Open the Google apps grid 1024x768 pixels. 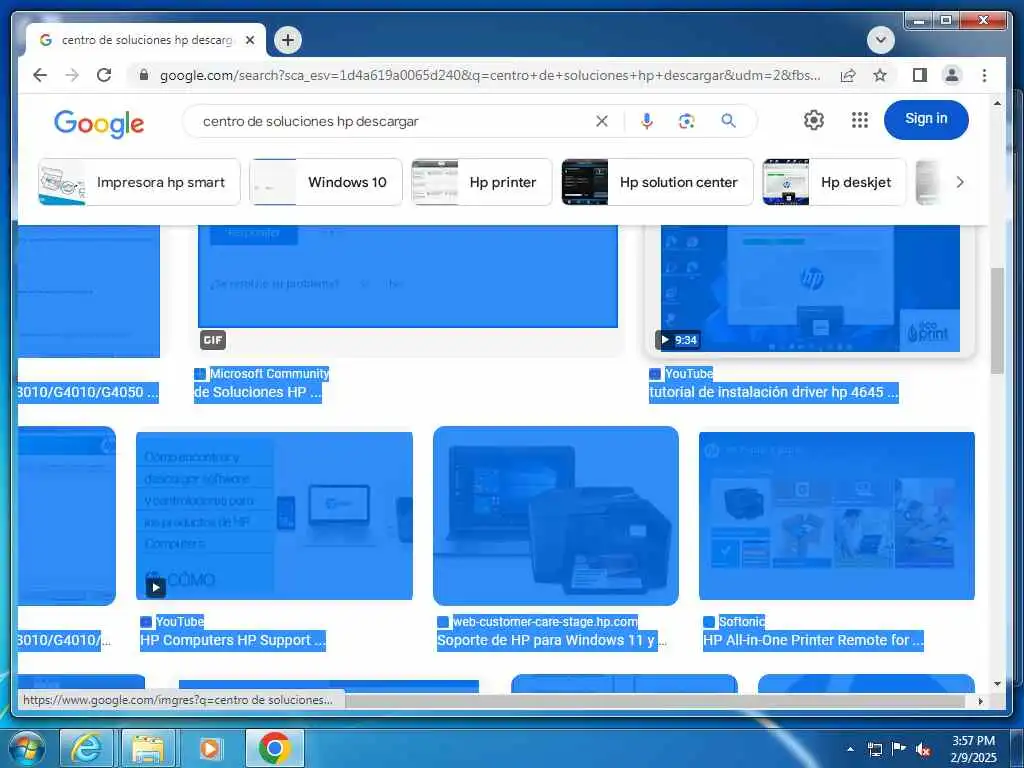coord(859,120)
